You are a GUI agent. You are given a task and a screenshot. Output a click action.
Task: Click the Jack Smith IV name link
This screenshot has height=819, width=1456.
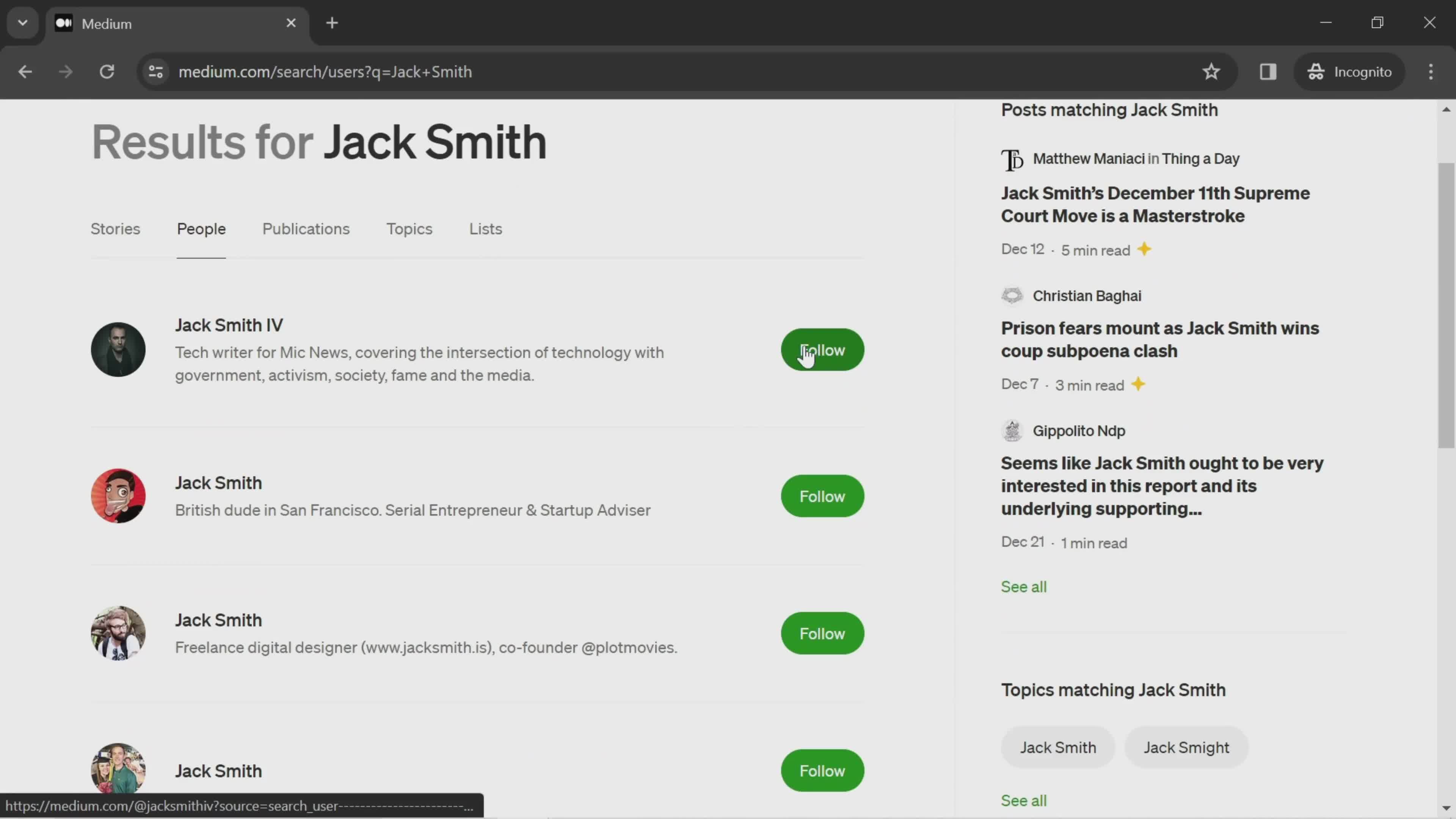click(229, 326)
